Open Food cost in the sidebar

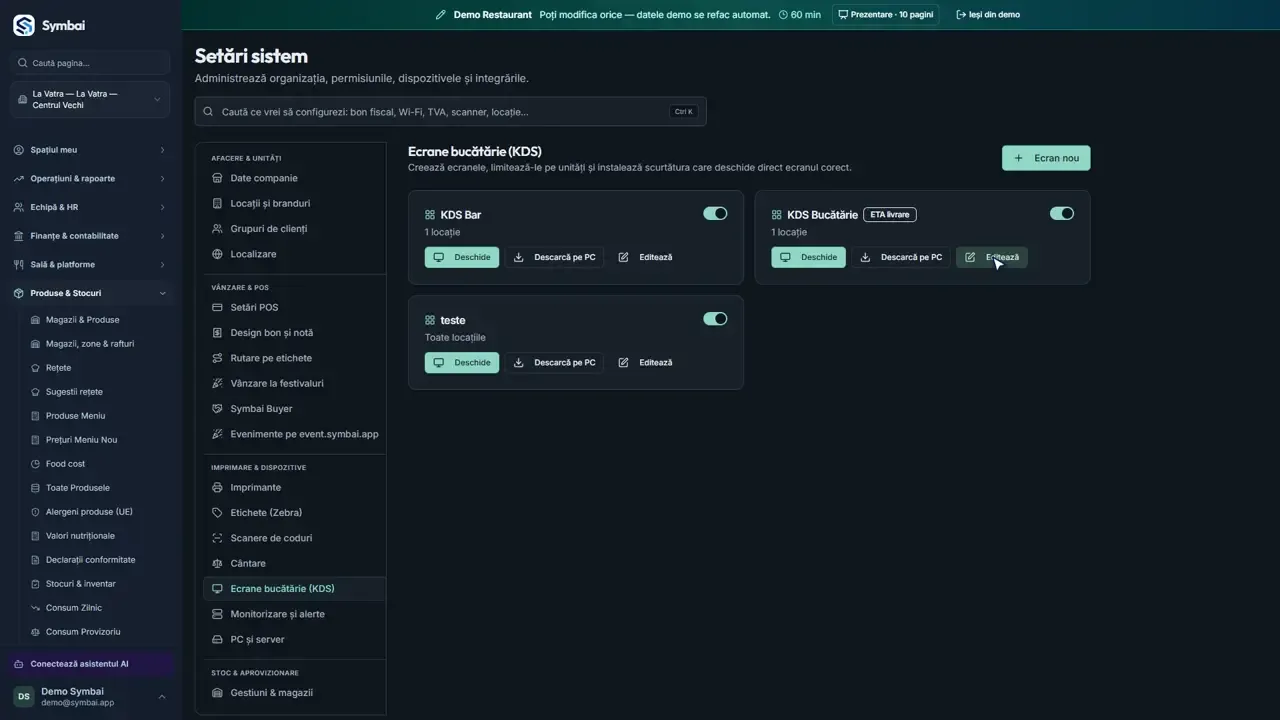pyautogui.click(x=65, y=464)
